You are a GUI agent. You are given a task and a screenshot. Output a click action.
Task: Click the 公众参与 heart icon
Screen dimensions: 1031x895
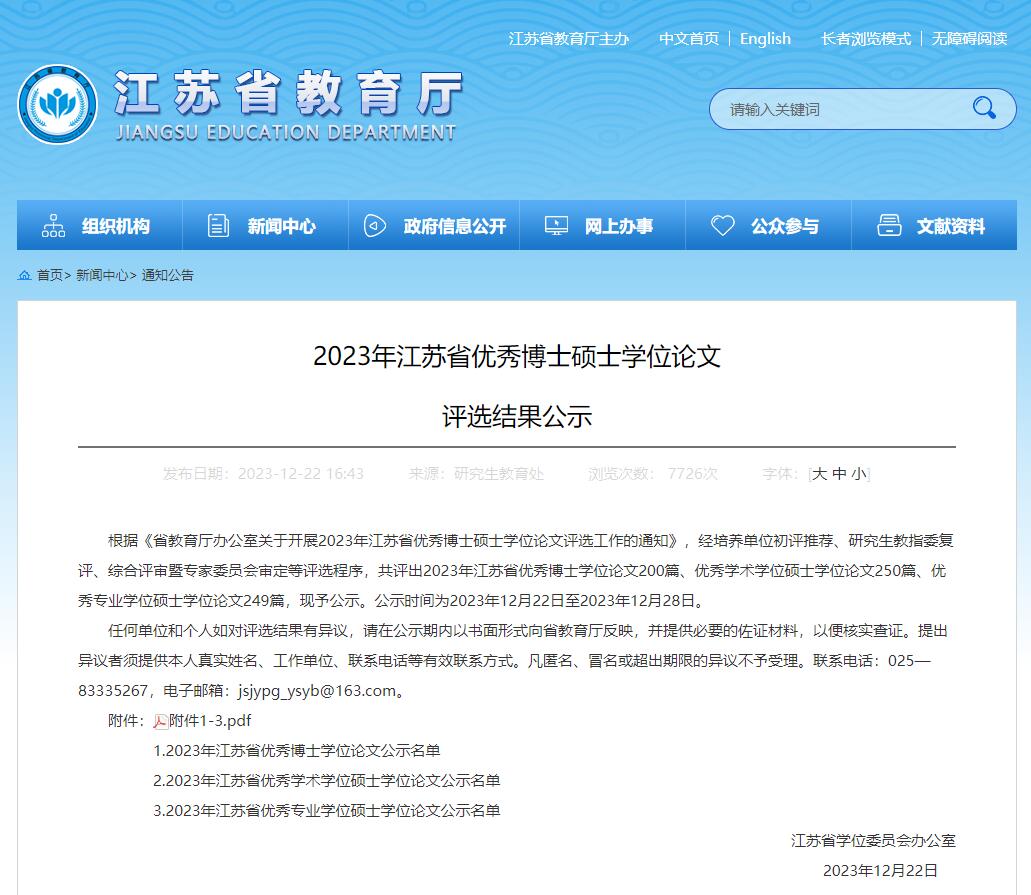click(722, 226)
